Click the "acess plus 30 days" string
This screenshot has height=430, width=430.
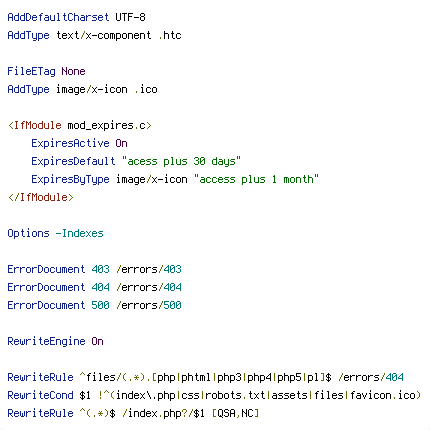(181, 161)
